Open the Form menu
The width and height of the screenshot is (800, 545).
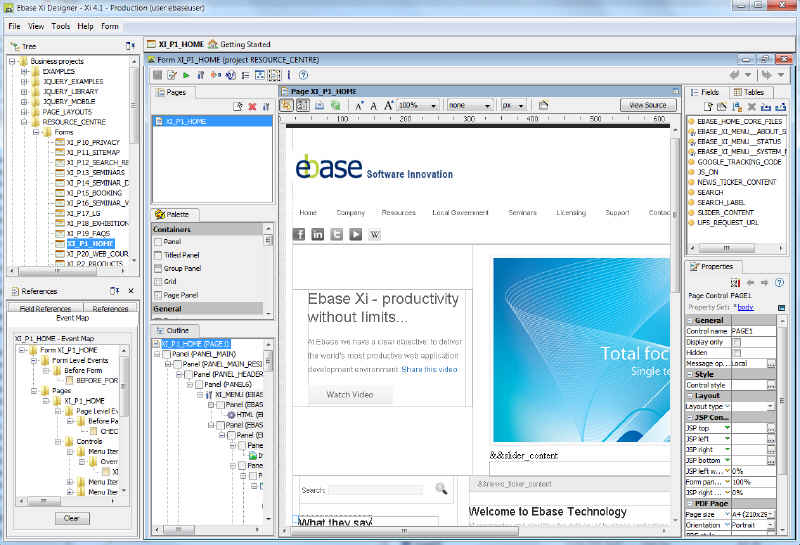[110, 26]
